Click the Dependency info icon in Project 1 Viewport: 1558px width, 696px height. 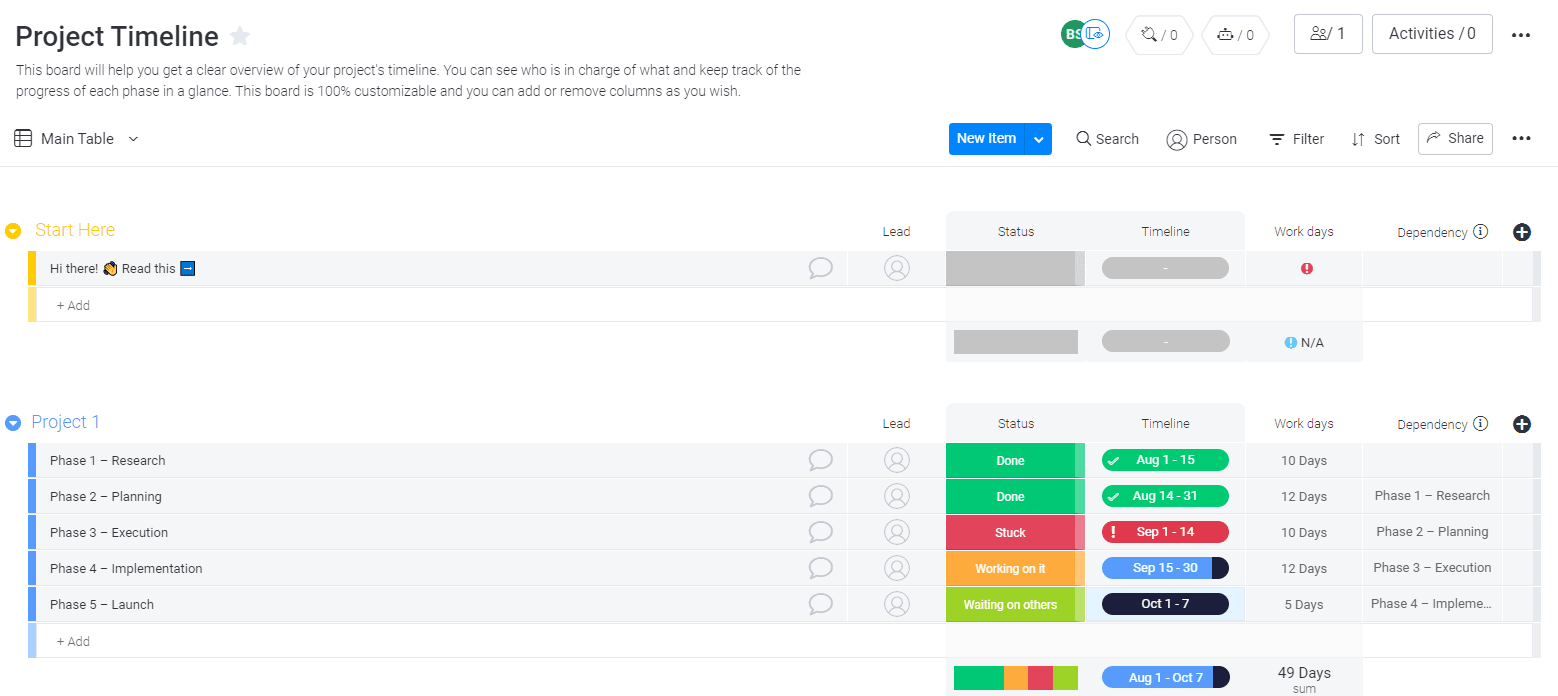(1481, 423)
